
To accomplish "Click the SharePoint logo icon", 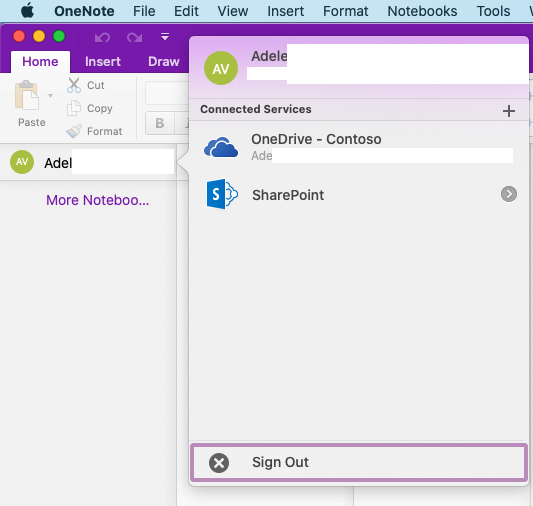I will tap(222, 194).
